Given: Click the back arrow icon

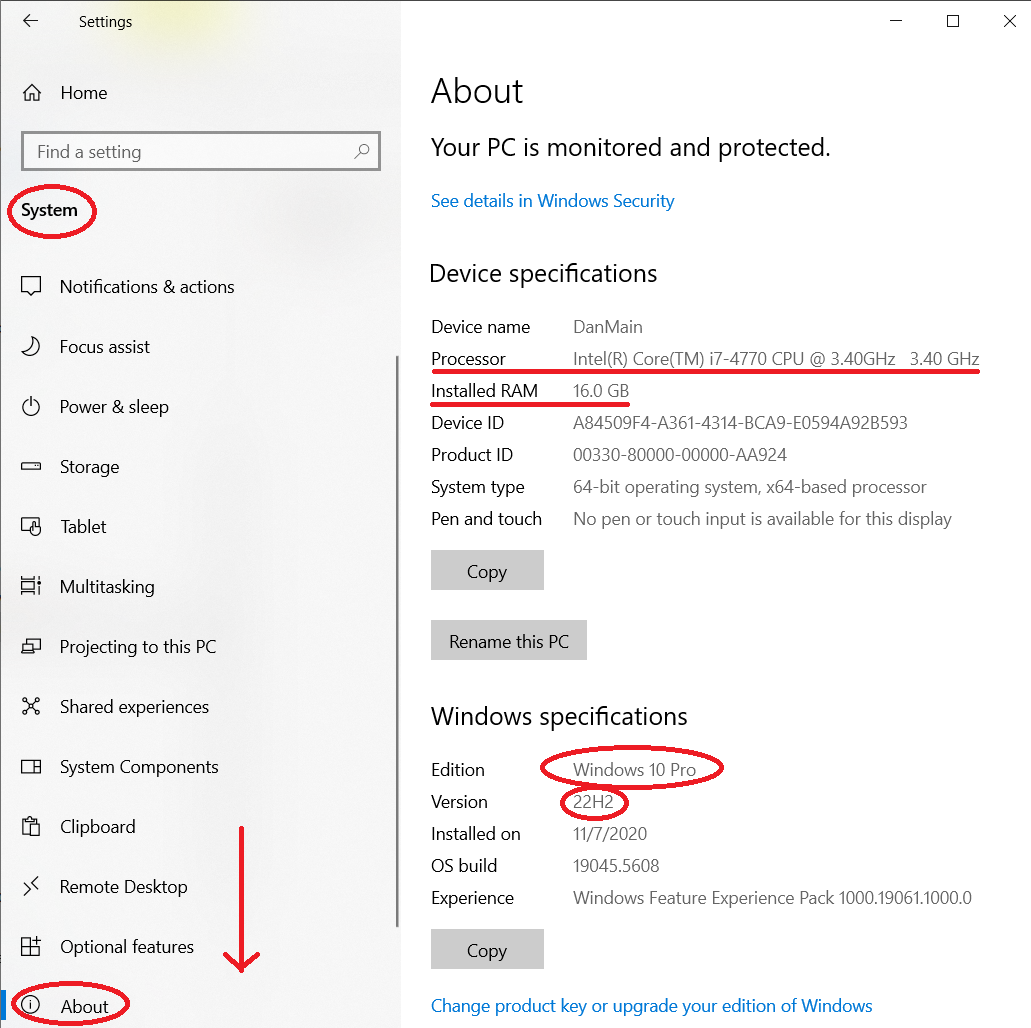Looking at the screenshot, I should pos(30,21).
